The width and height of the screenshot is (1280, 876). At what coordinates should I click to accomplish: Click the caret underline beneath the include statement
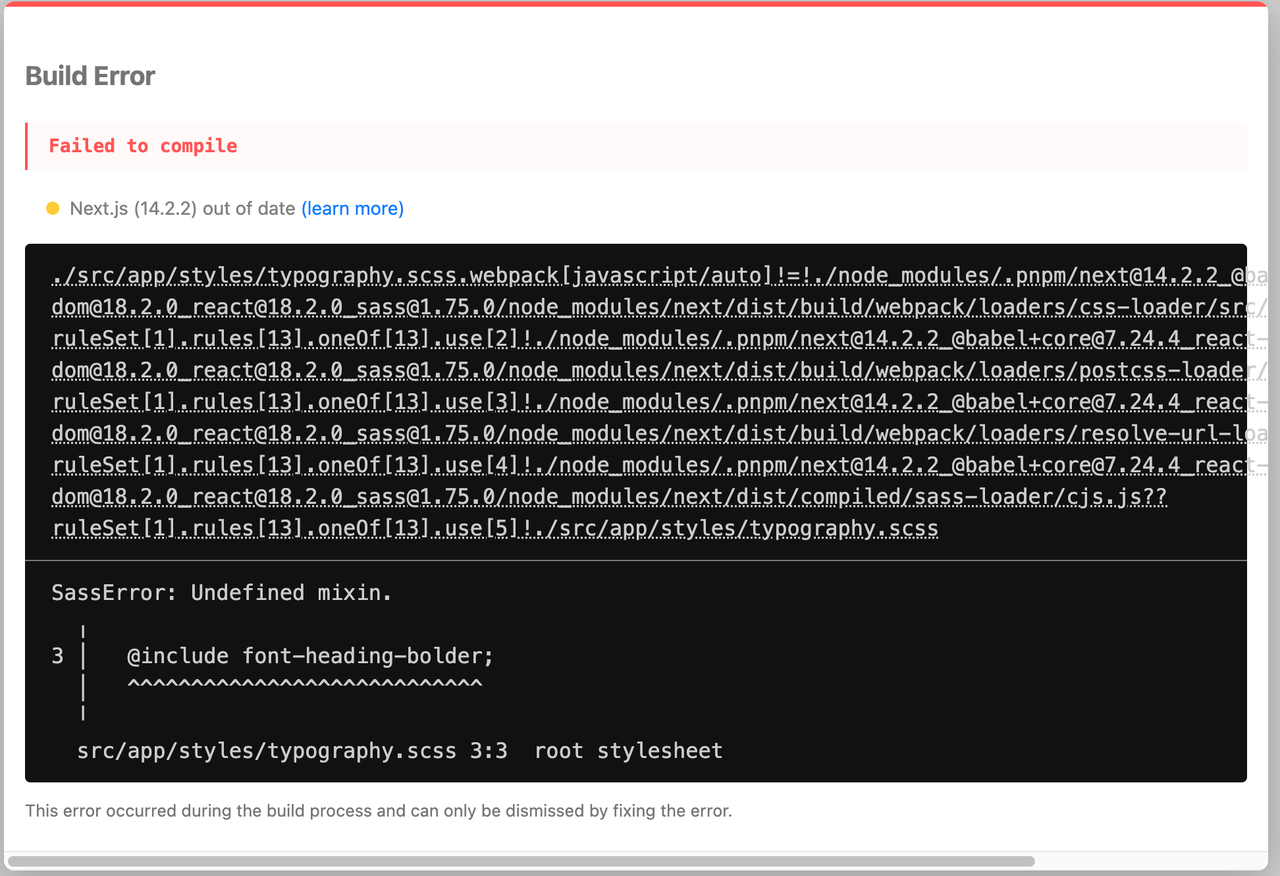tap(305, 685)
